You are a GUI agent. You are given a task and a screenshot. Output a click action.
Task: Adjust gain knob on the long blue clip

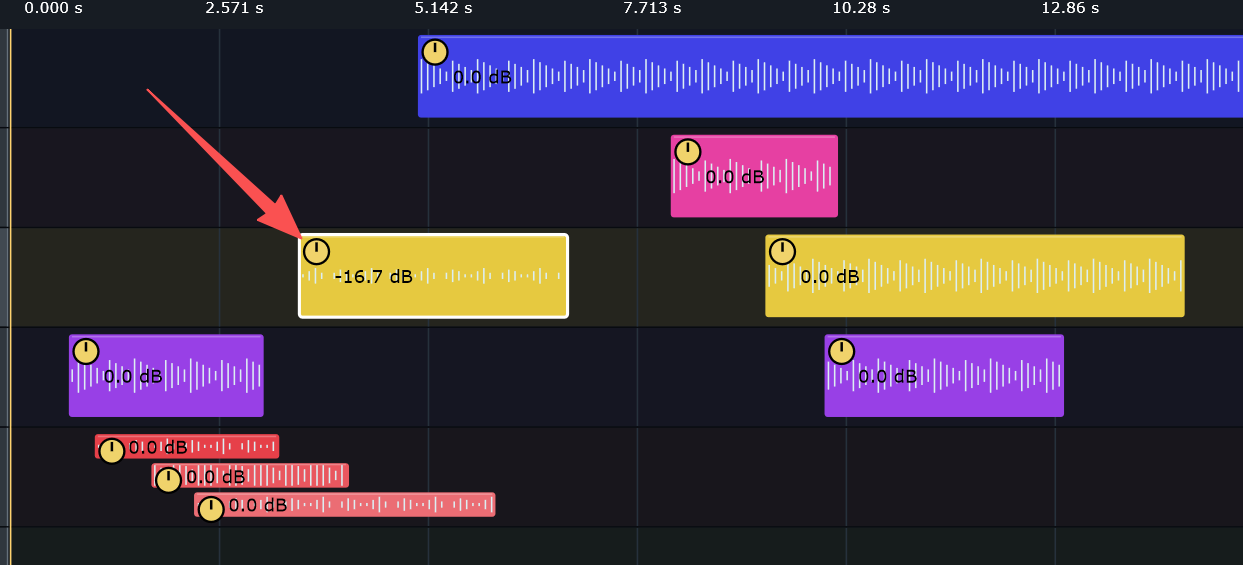[435, 52]
